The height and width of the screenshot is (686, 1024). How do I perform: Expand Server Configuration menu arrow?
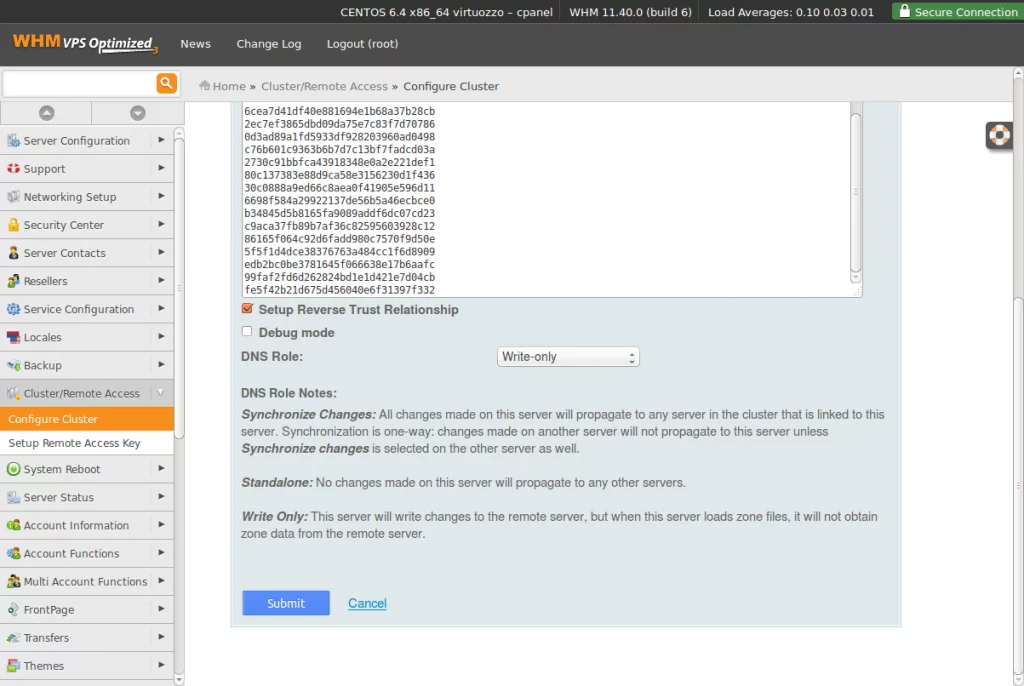[161, 140]
